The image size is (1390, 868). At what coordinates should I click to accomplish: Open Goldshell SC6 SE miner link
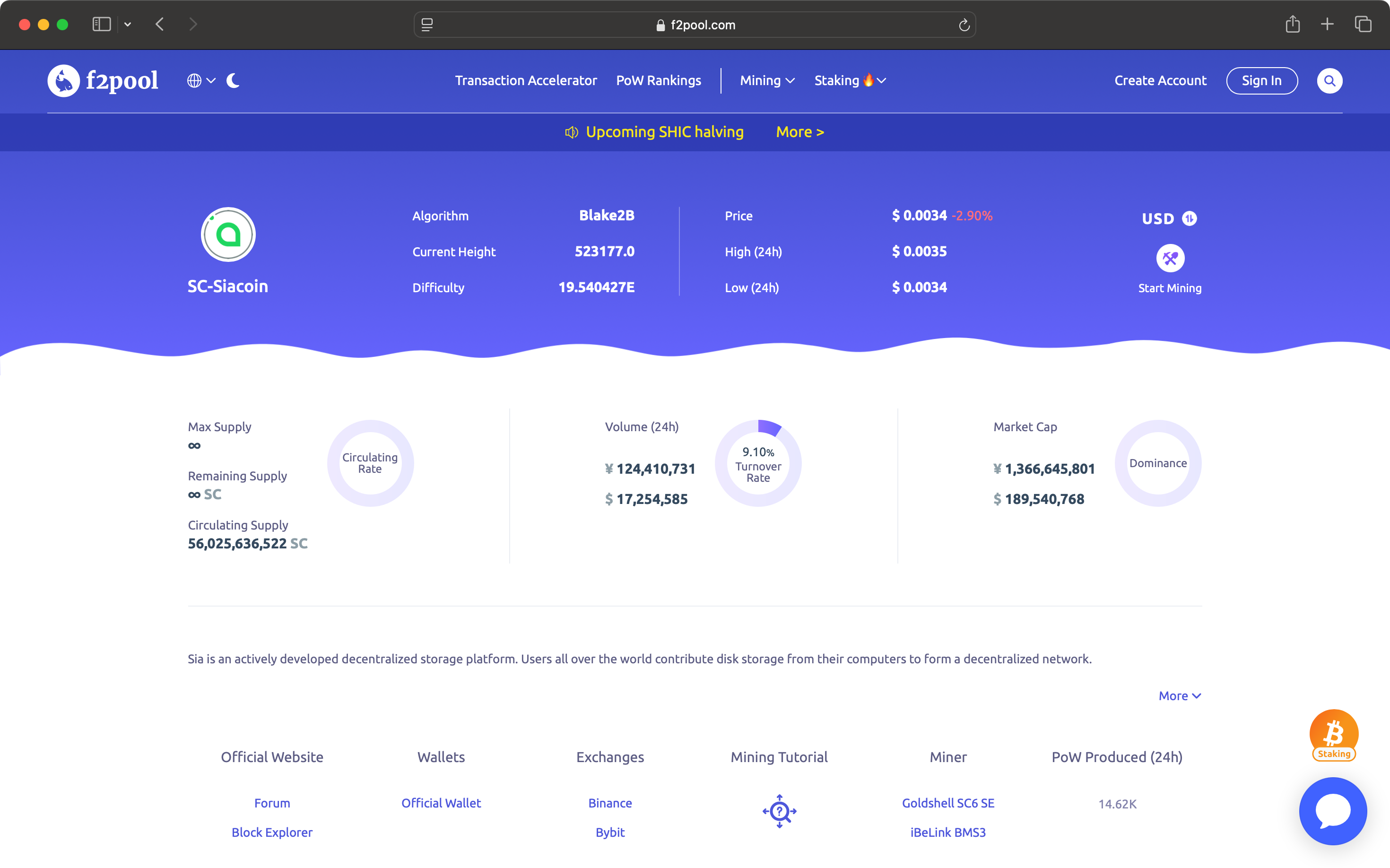(x=948, y=803)
